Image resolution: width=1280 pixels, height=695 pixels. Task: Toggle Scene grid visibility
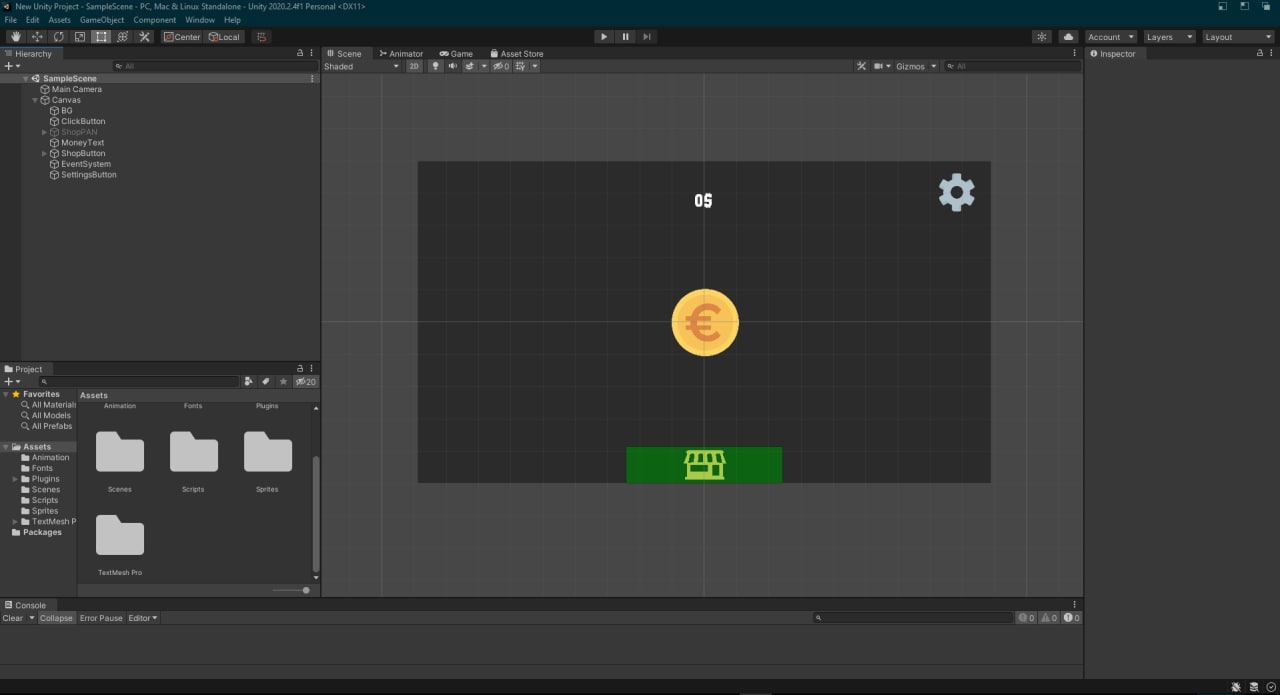pos(521,66)
